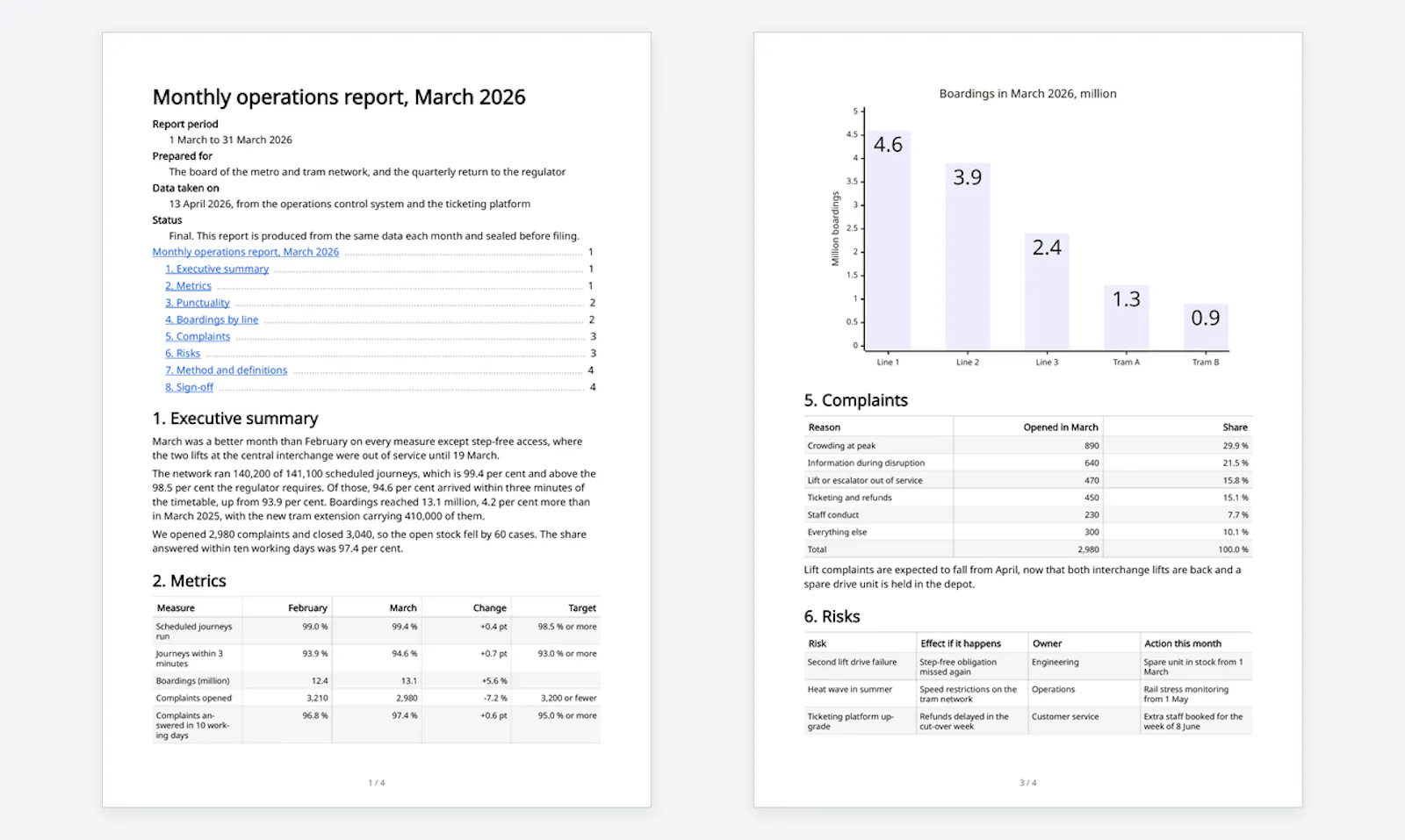
Task: Select the 'Second lift drive failure' risk
Action: tap(852, 662)
